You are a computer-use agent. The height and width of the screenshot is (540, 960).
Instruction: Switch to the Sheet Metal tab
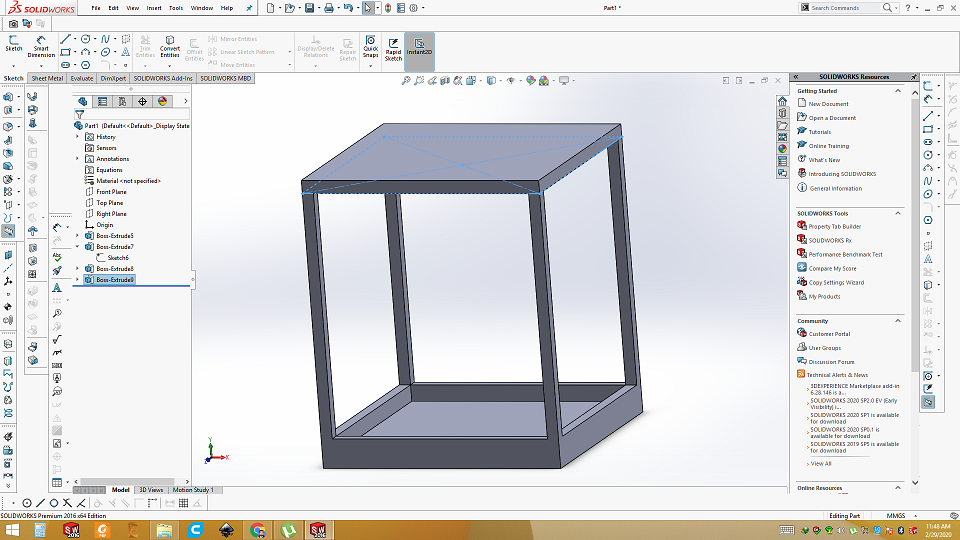tap(47, 78)
